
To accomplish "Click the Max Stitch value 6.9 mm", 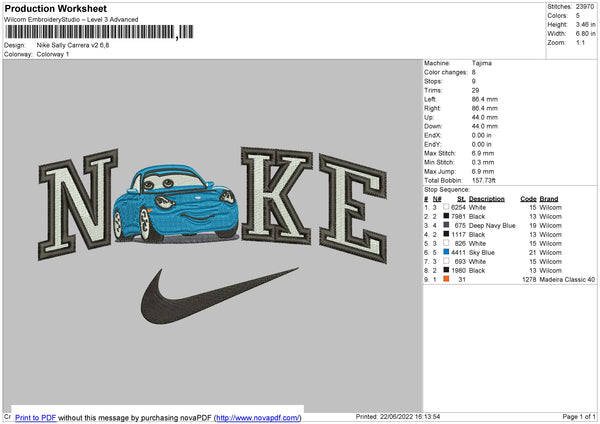I will click(x=483, y=153).
